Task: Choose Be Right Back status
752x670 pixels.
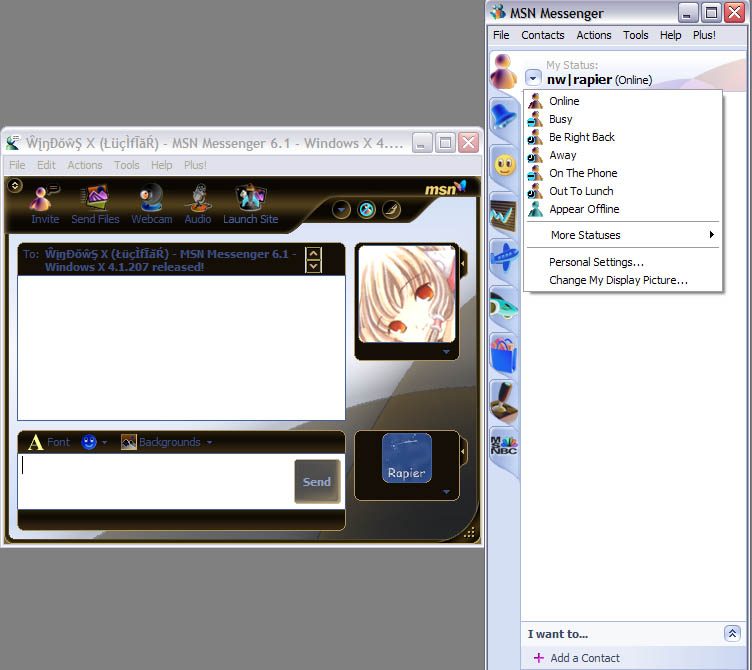Action: [623, 137]
